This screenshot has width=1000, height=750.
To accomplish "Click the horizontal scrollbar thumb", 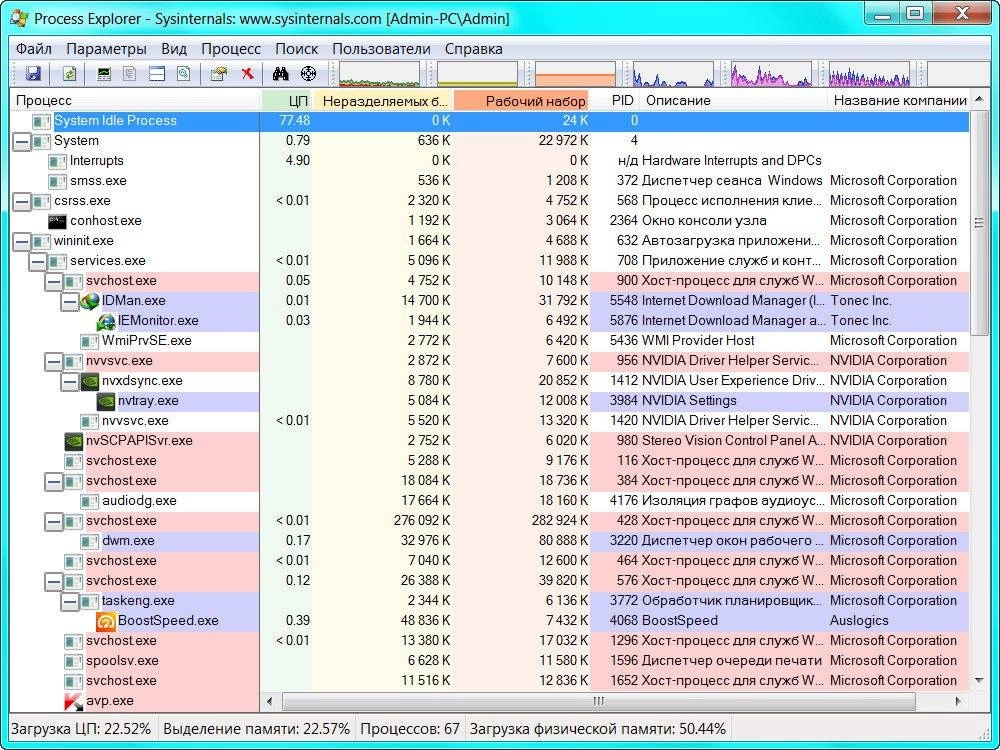I will click(598, 702).
